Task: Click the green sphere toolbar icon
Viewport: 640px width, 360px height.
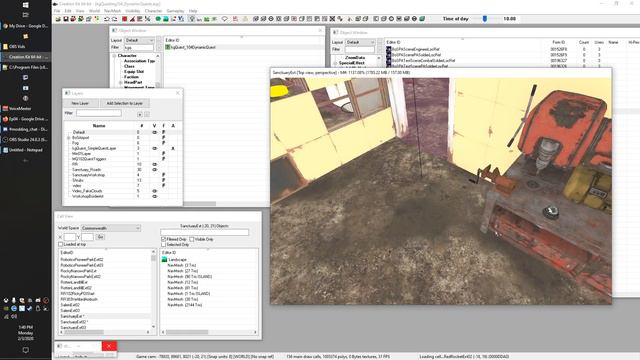Action: point(158,19)
